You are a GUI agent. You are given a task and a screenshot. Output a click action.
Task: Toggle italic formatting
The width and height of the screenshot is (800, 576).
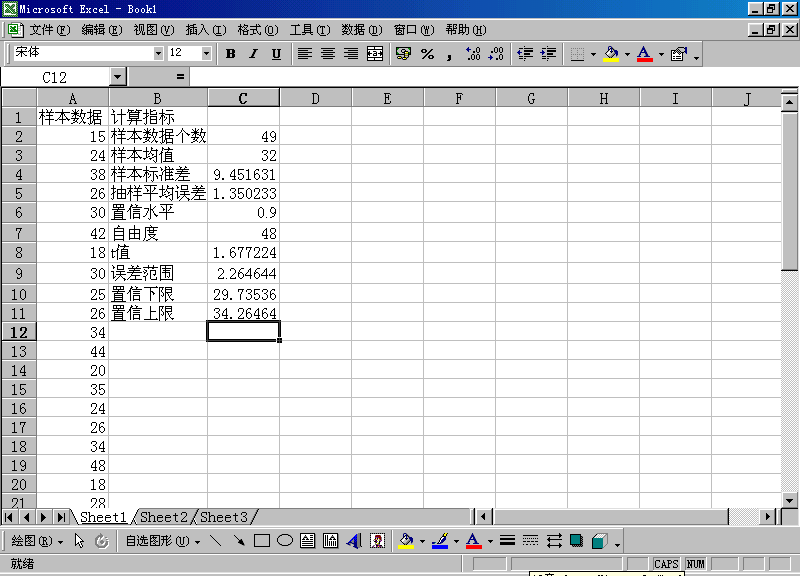(253, 54)
